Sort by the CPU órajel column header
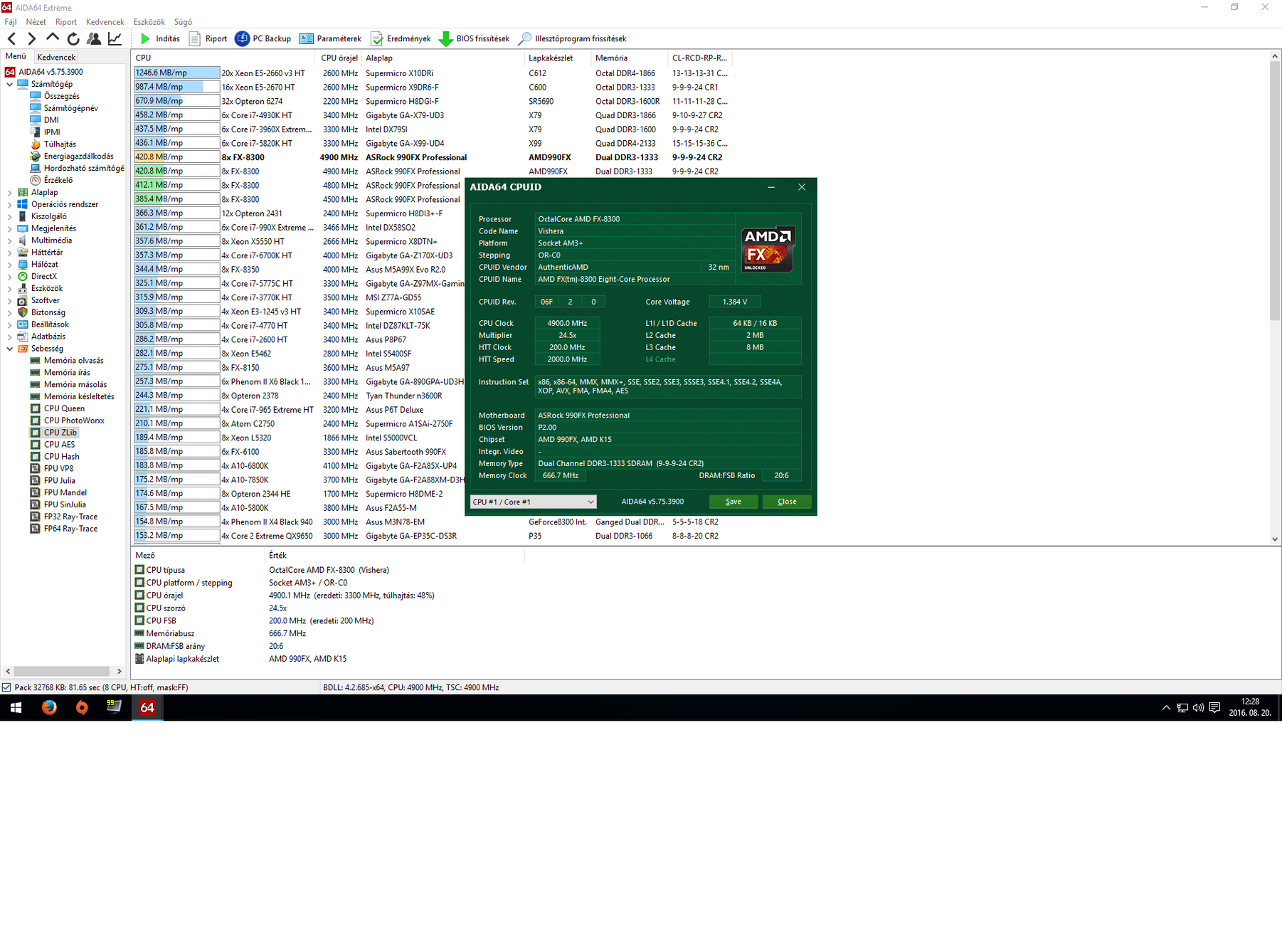The image size is (1282, 952). [x=339, y=58]
